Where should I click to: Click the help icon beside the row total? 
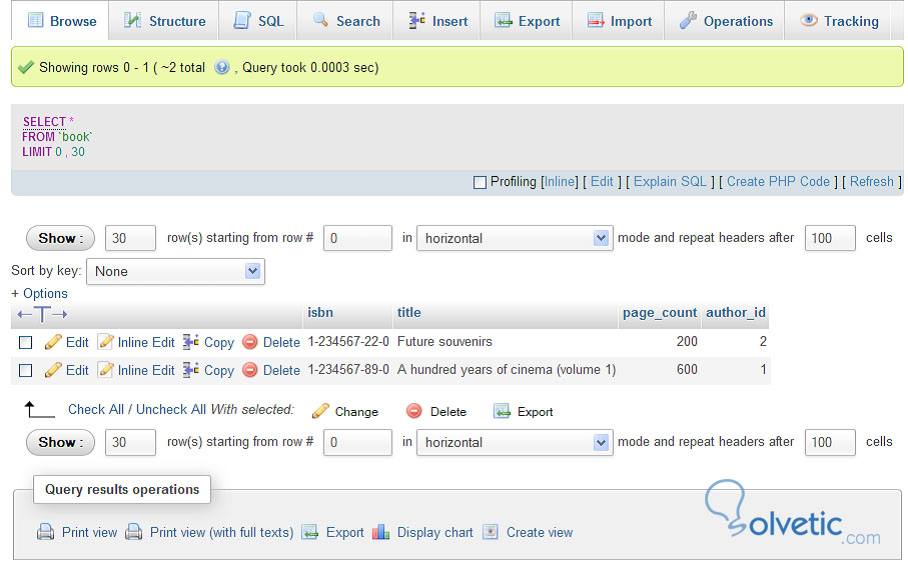click(x=222, y=68)
